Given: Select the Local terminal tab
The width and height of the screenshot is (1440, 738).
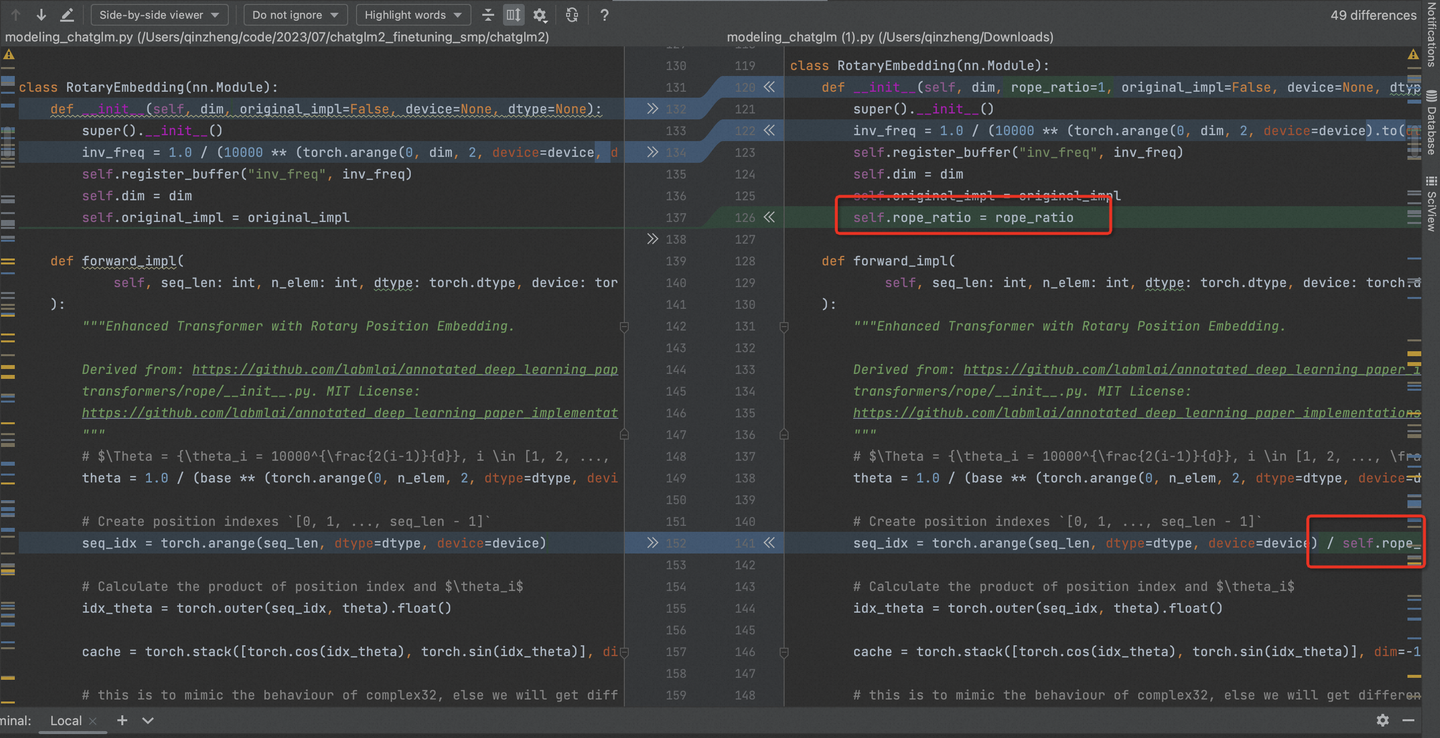Looking at the screenshot, I should 66,721.
